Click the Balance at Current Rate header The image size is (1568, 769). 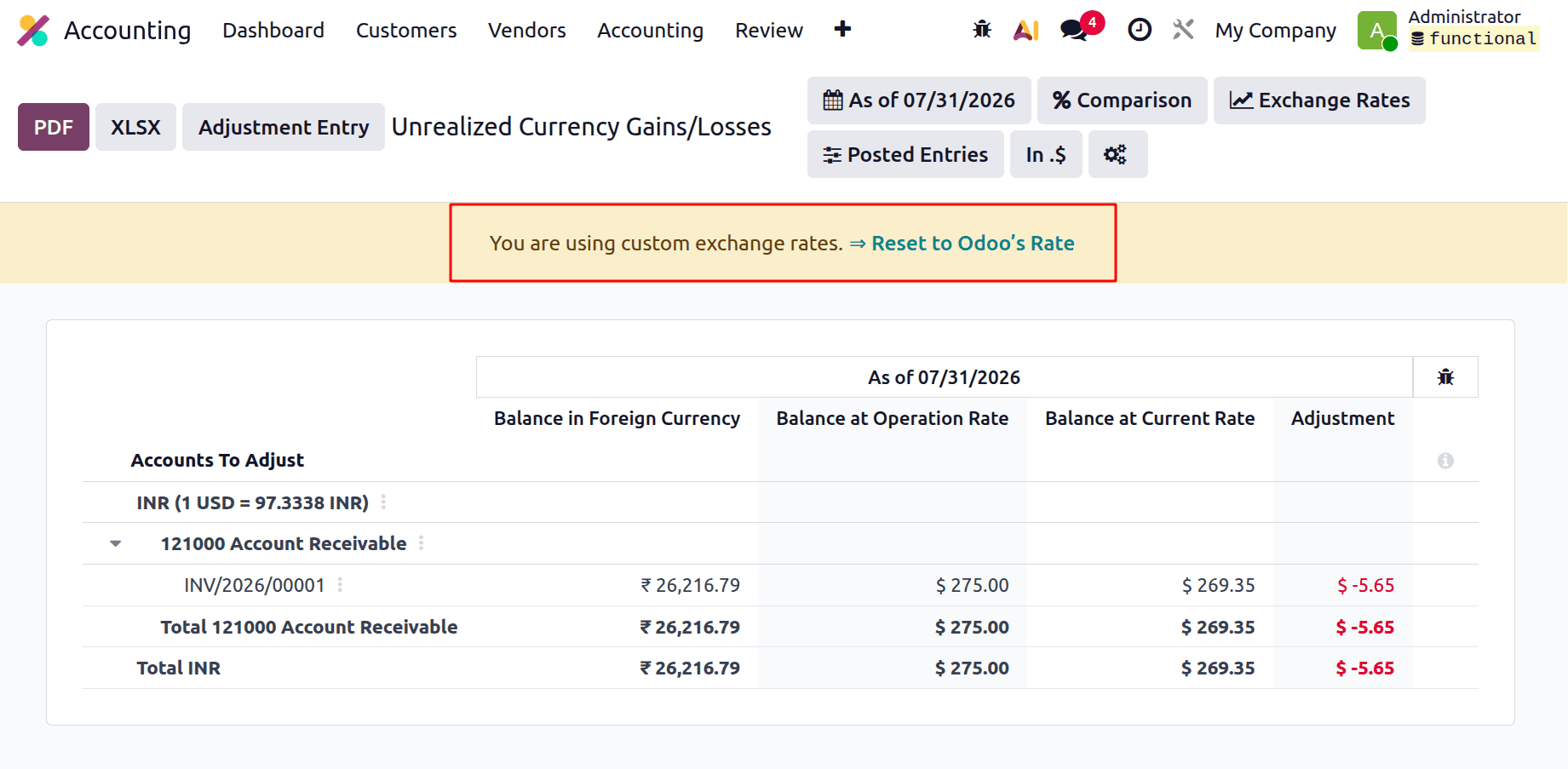click(x=1150, y=418)
